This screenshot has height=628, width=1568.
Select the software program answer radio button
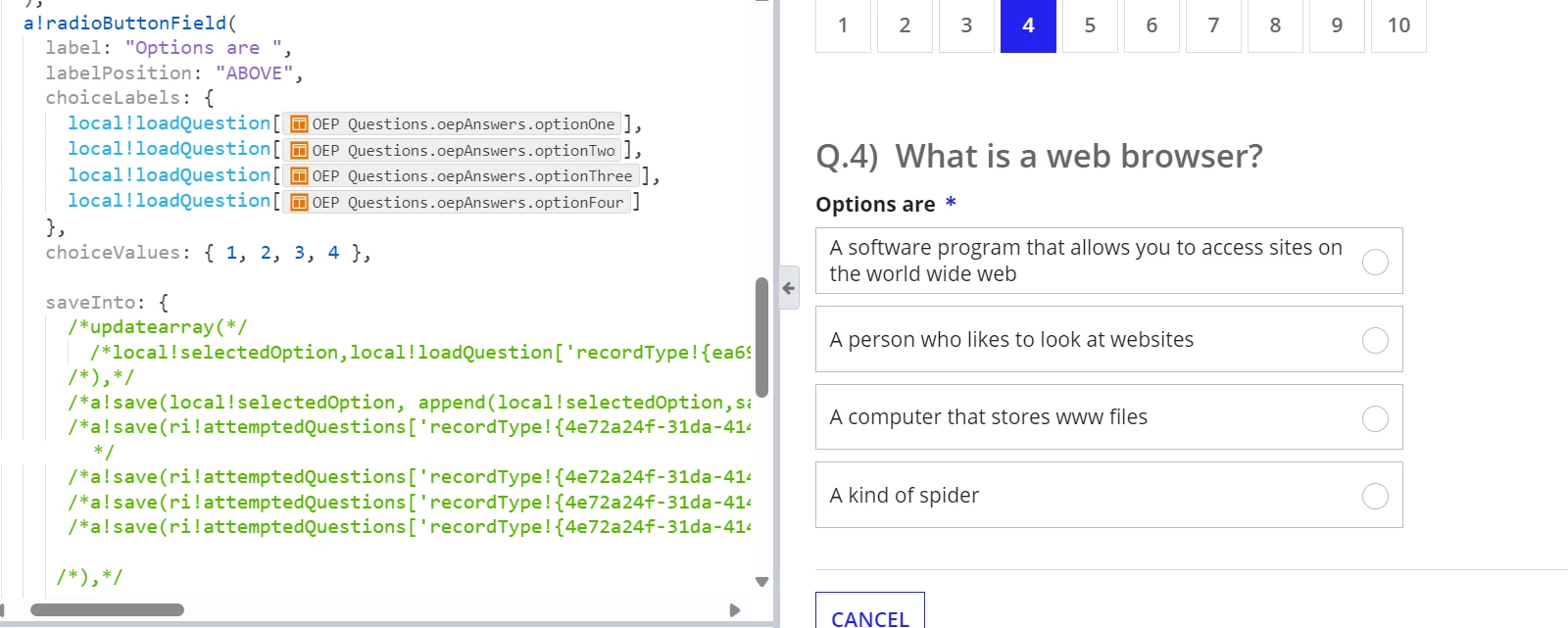click(x=1375, y=262)
